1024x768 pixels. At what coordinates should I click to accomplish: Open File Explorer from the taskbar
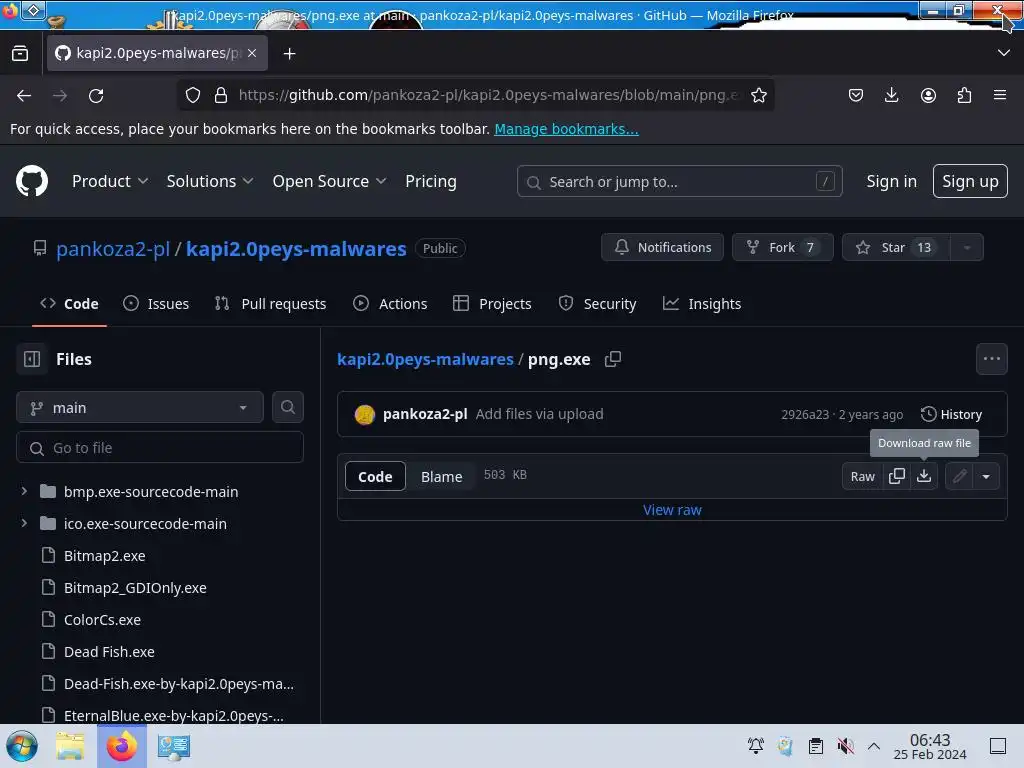70,746
